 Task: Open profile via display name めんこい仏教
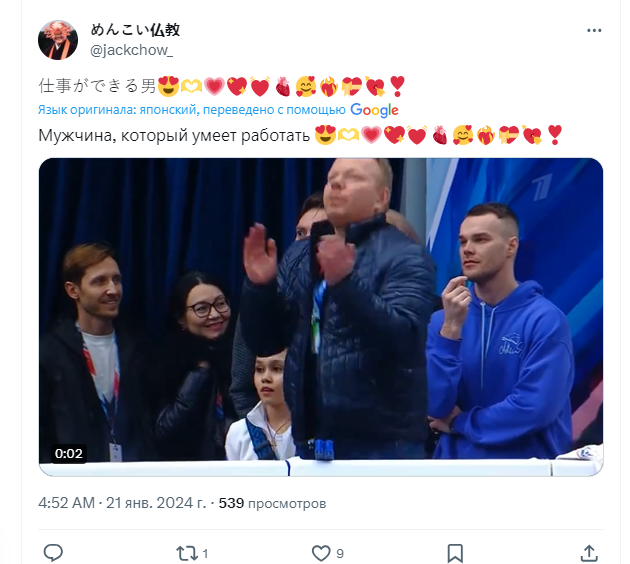pyautogui.click(x=135, y=30)
